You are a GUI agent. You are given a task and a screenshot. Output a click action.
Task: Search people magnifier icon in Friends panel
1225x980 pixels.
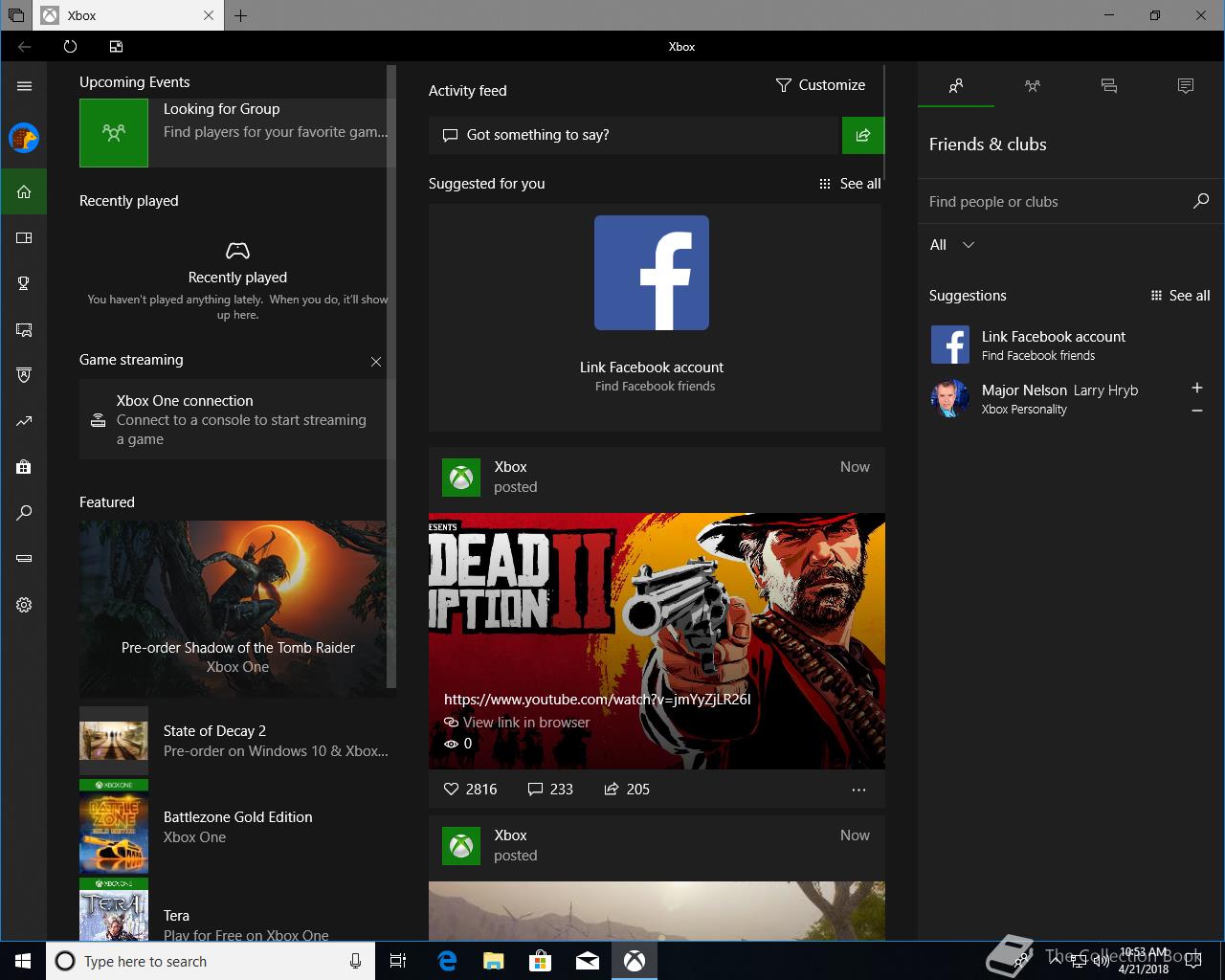click(1201, 201)
